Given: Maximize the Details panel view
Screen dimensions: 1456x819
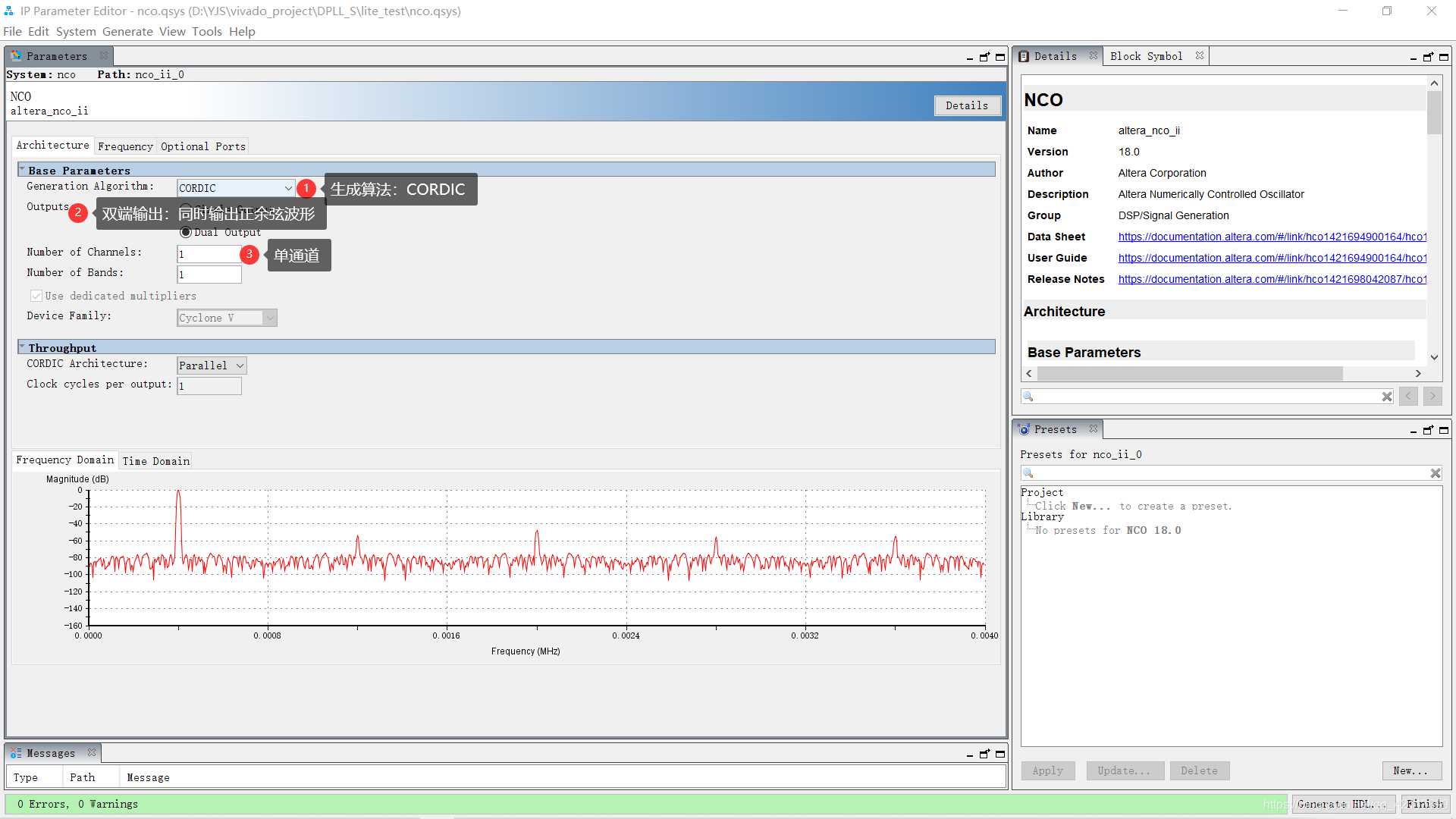Looking at the screenshot, I should pyautogui.click(x=1444, y=57).
